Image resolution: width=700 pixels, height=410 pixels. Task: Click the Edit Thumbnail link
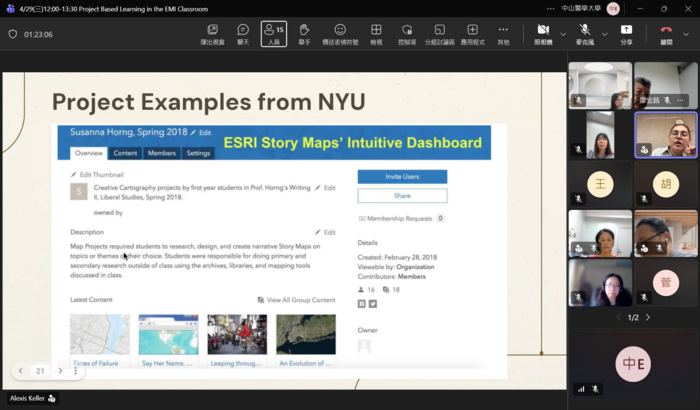click(97, 175)
